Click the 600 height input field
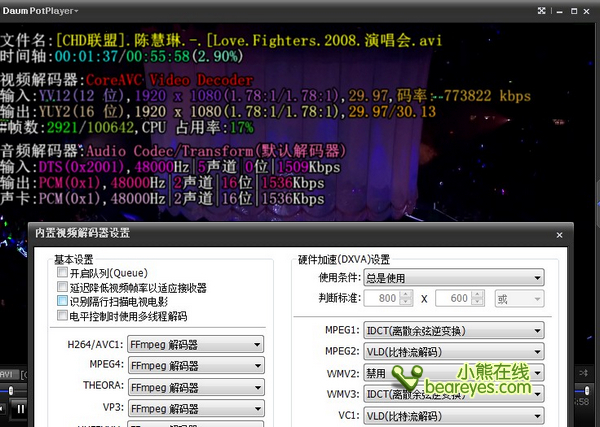This screenshot has width=600, height=427. tap(453, 298)
